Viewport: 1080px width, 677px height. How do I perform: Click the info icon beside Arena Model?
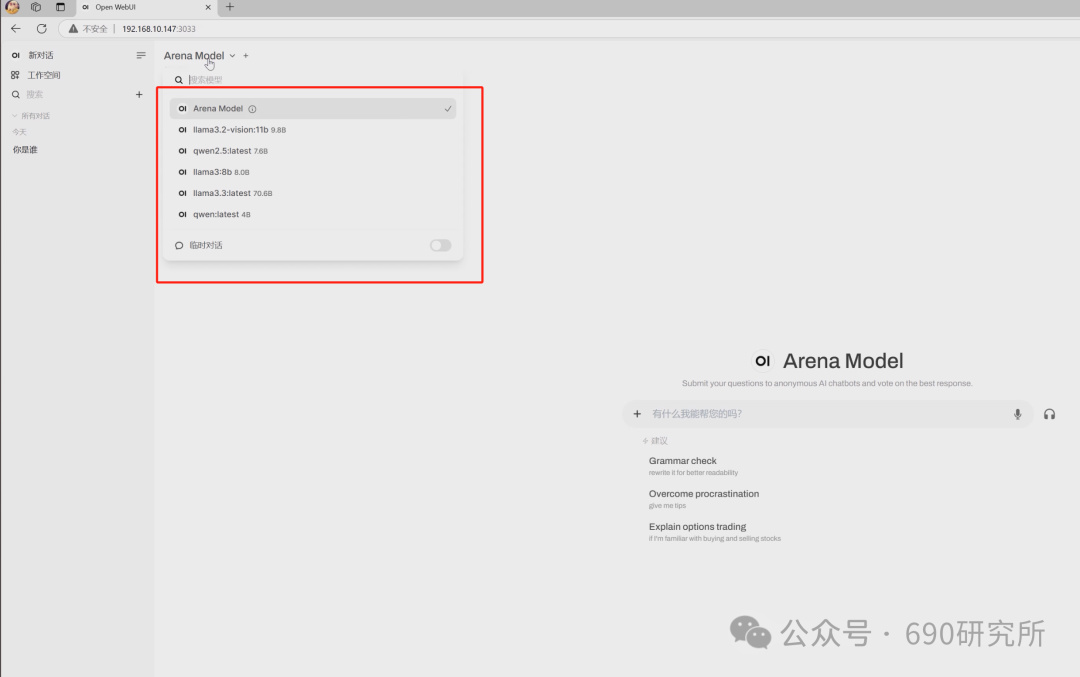point(252,109)
